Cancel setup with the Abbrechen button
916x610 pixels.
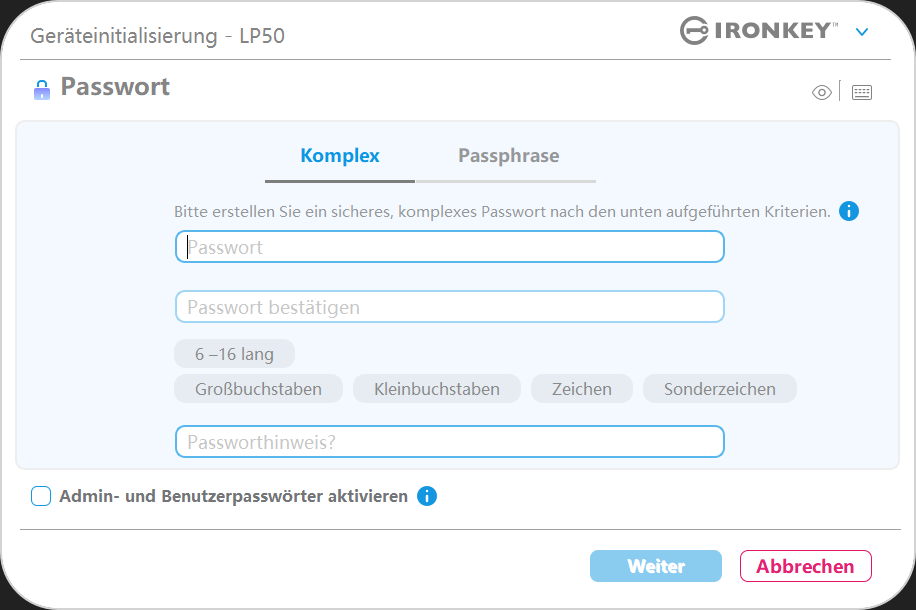pyautogui.click(x=805, y=566)
